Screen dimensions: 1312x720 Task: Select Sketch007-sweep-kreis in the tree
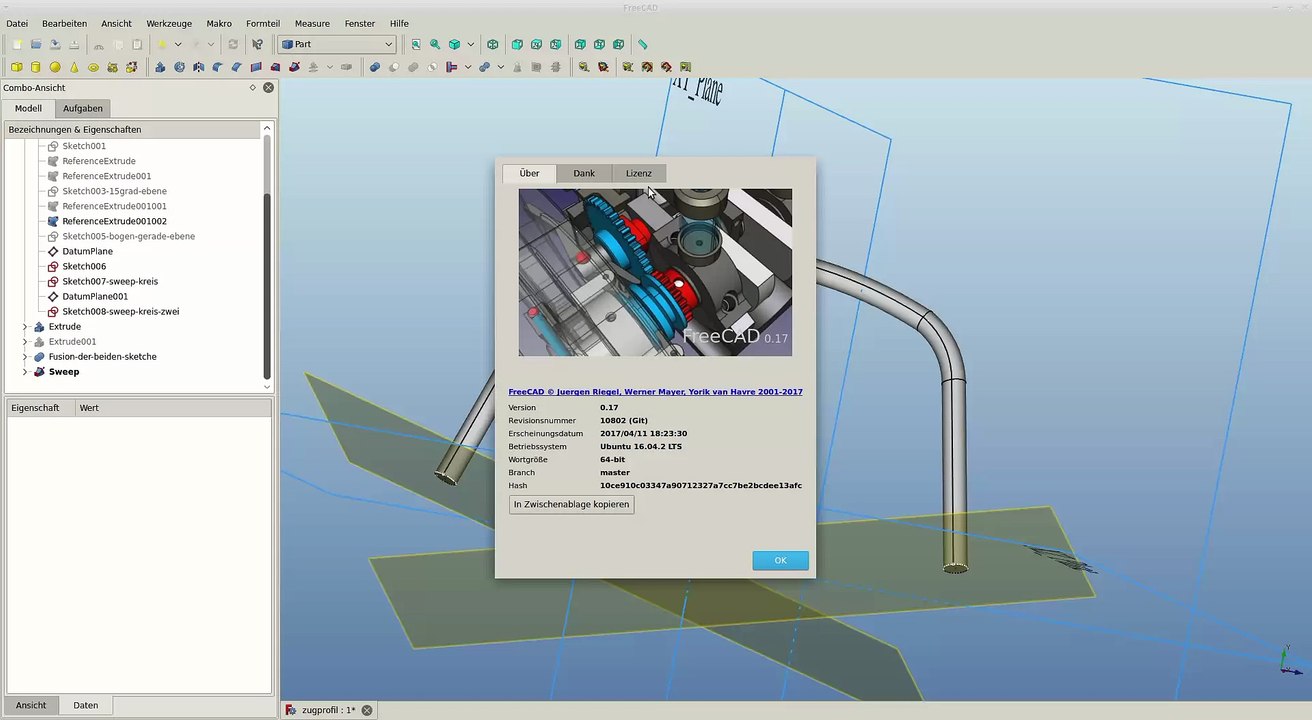coord(110,282)
